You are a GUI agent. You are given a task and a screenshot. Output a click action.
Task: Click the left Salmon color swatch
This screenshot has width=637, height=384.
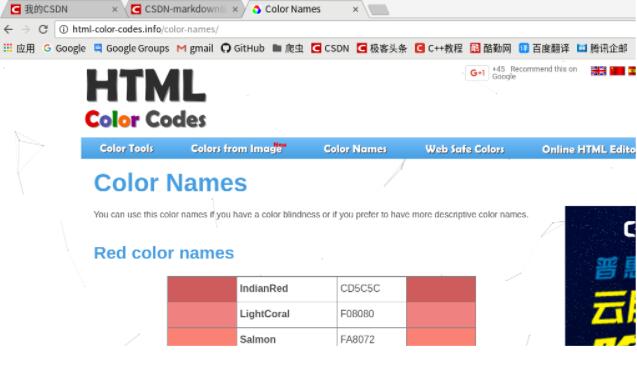202,337
